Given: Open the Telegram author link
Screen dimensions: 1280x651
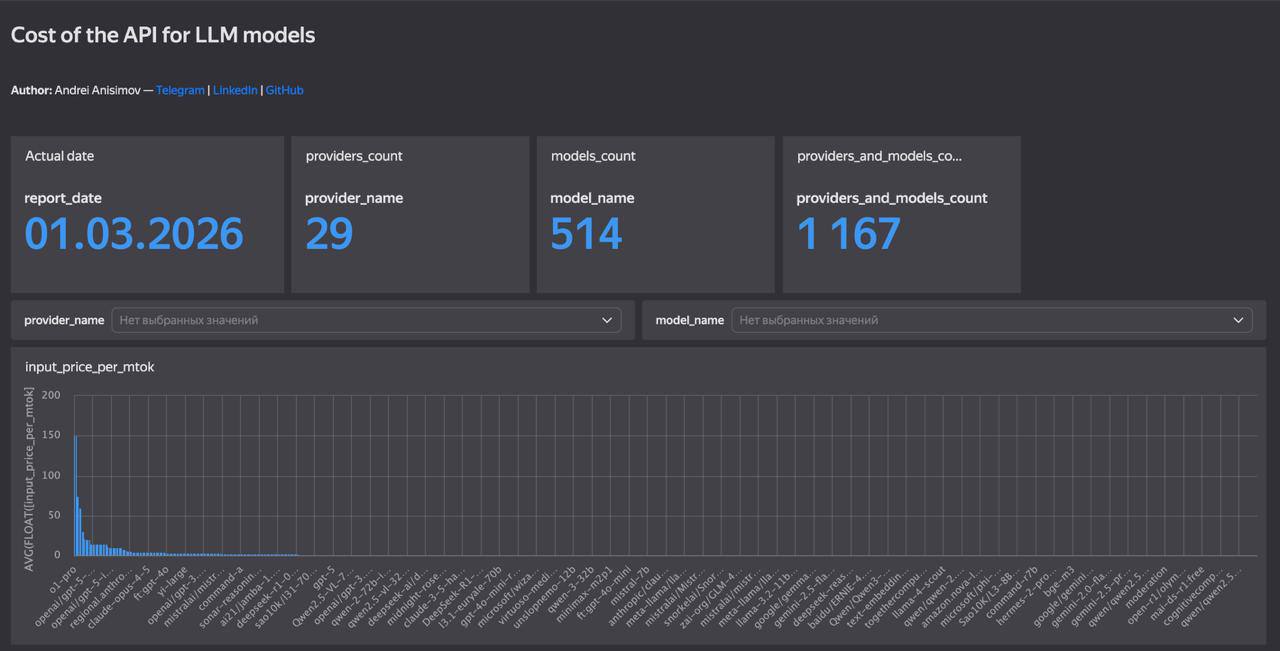Looking at the screenshot, I should pos(180,90).
